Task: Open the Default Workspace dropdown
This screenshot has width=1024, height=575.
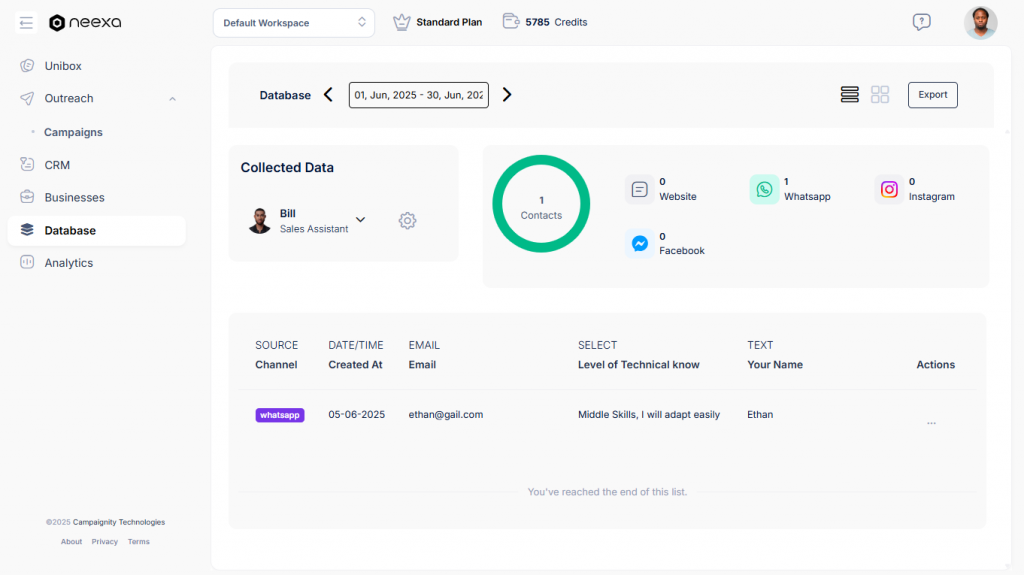Action: coord(294,23)
